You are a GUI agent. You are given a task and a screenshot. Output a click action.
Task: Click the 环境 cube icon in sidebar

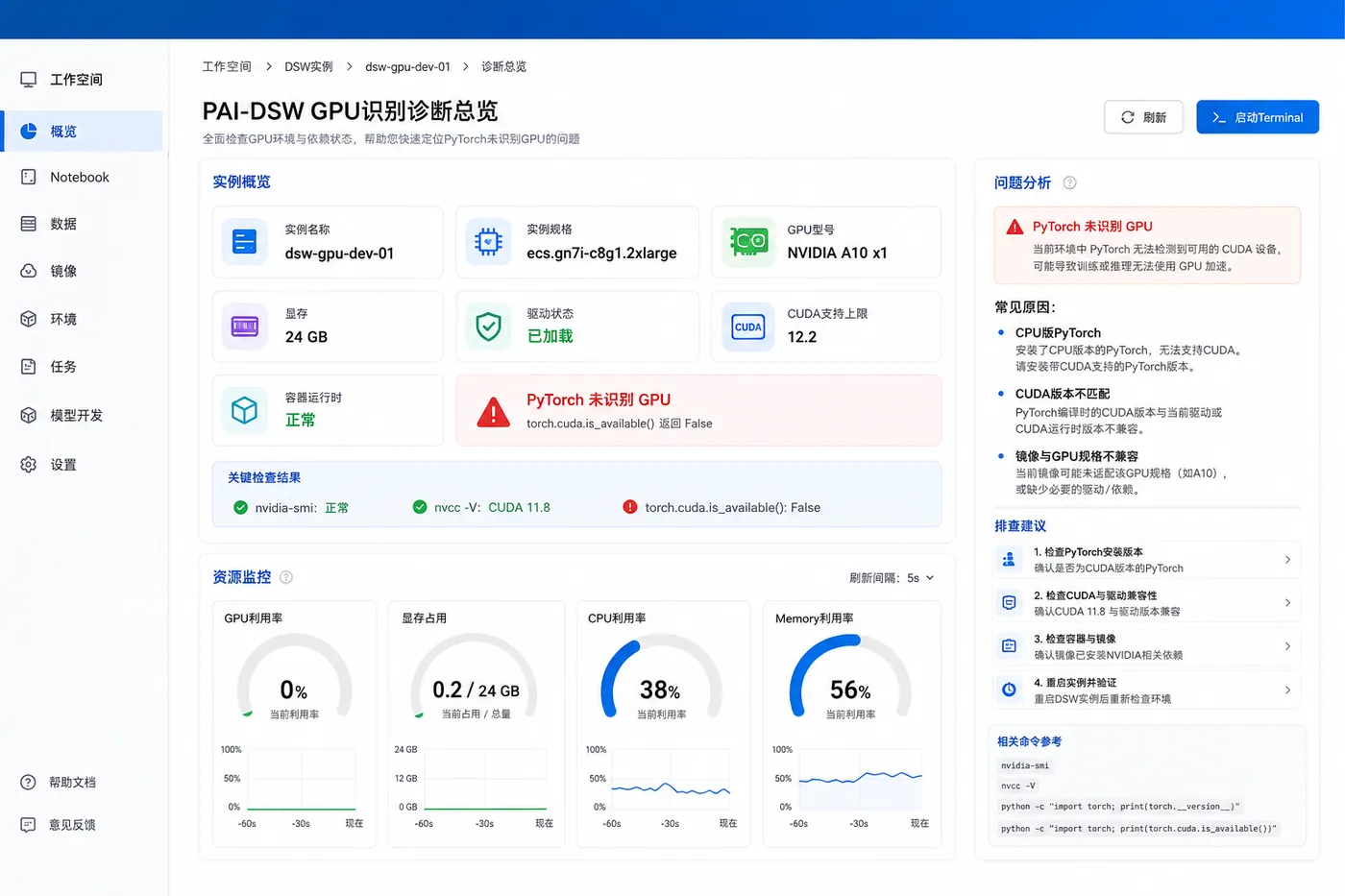point(29,319)
